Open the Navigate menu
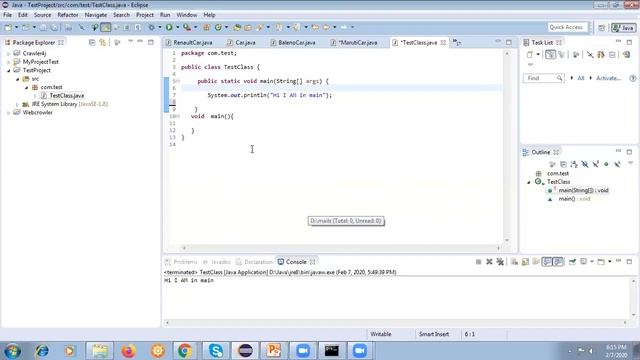 pos(96,15)
